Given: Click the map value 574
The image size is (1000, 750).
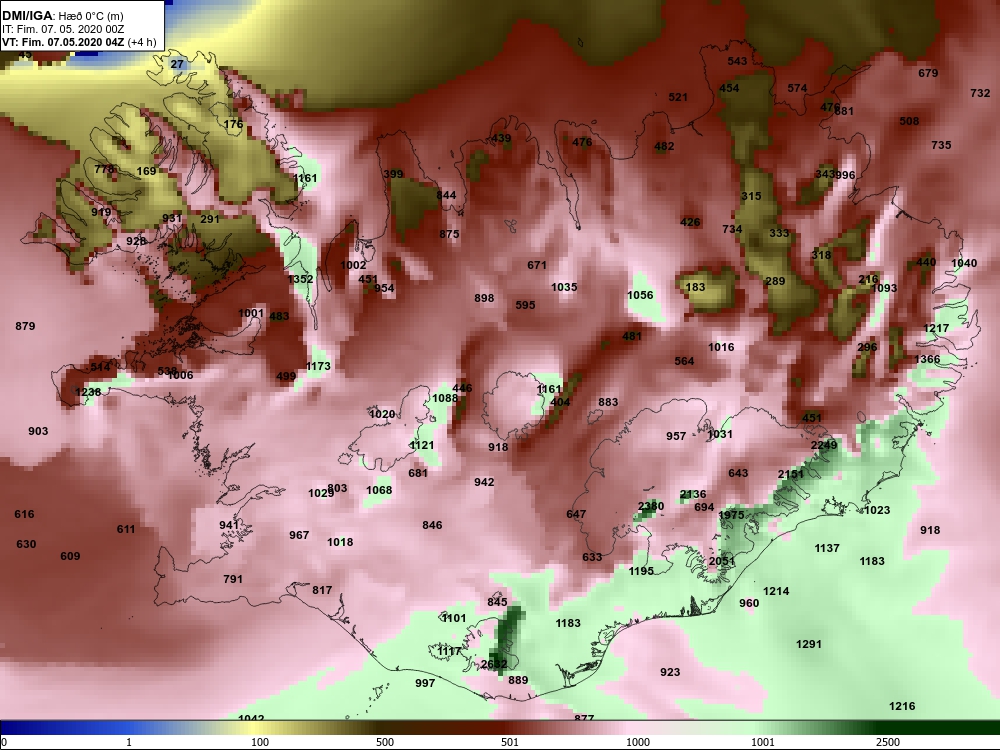Looking at the screenshot, I should [797, 88].
